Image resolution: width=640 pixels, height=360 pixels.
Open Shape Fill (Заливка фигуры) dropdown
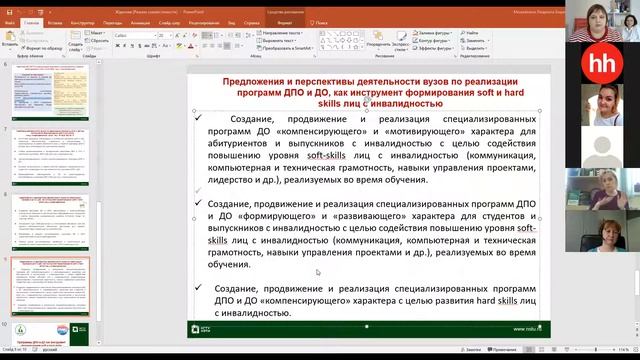(x=433, y=33)
